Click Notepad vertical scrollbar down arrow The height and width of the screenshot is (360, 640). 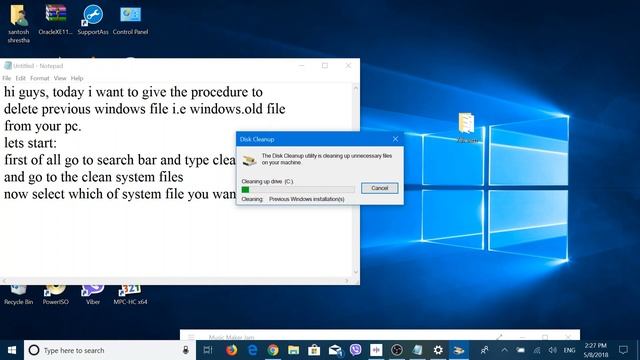pos(356,271)
